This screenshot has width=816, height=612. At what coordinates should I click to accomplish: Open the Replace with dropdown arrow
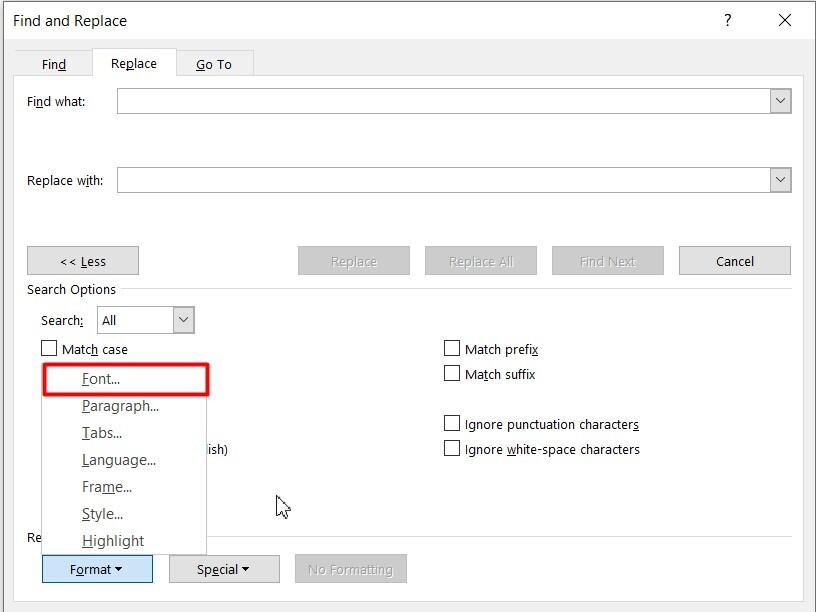point(780,180)
